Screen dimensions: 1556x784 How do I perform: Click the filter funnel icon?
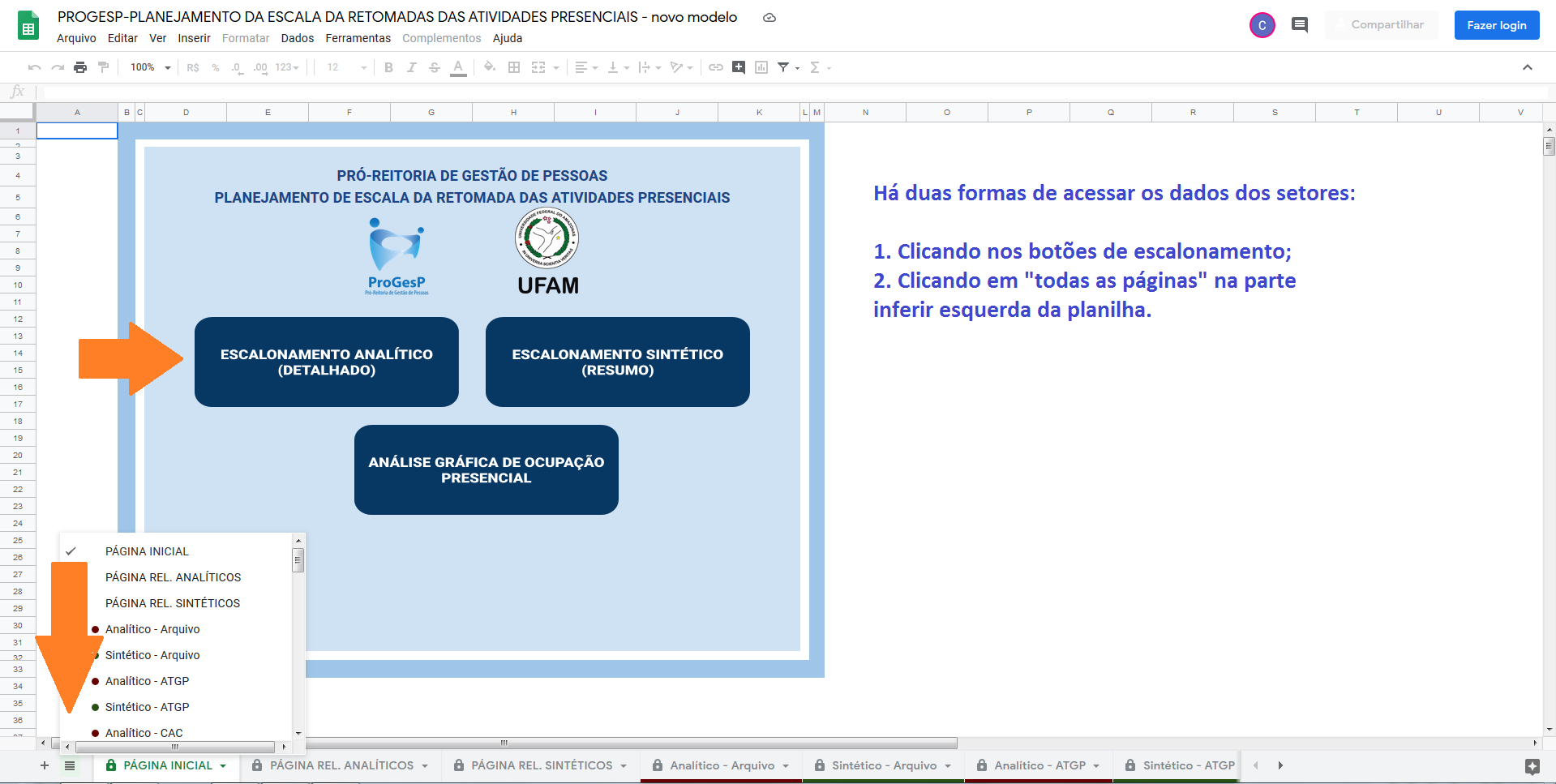[783, 67]
